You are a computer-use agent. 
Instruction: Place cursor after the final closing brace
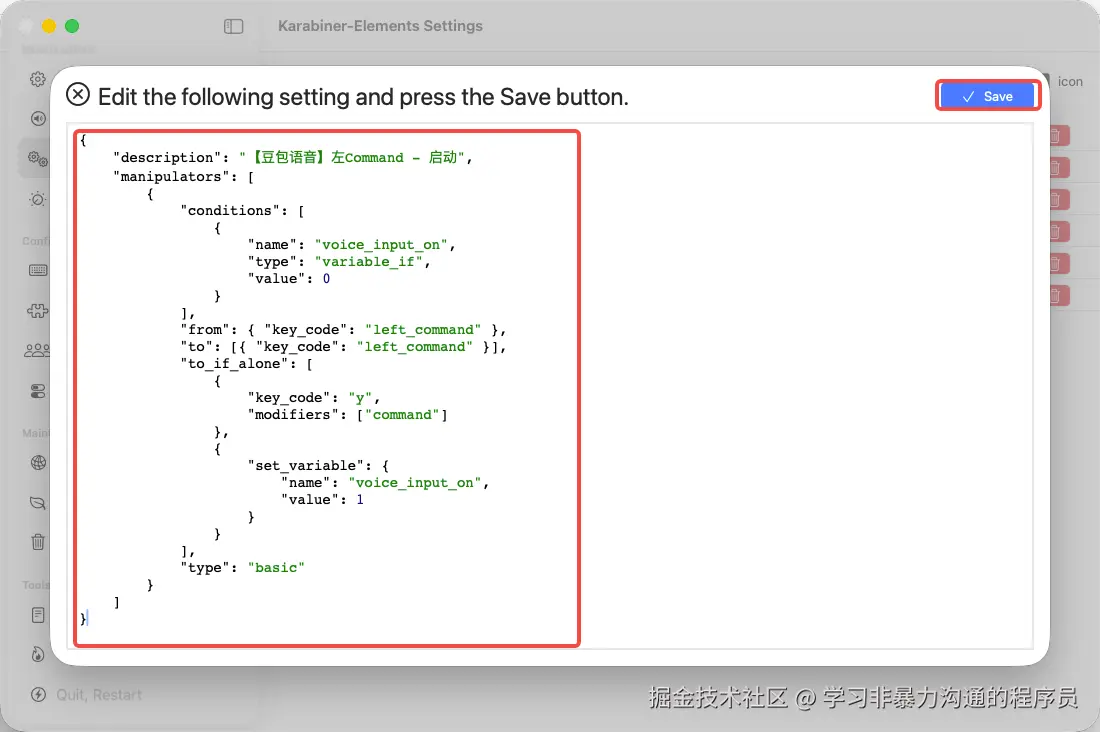tap(88, 618)
